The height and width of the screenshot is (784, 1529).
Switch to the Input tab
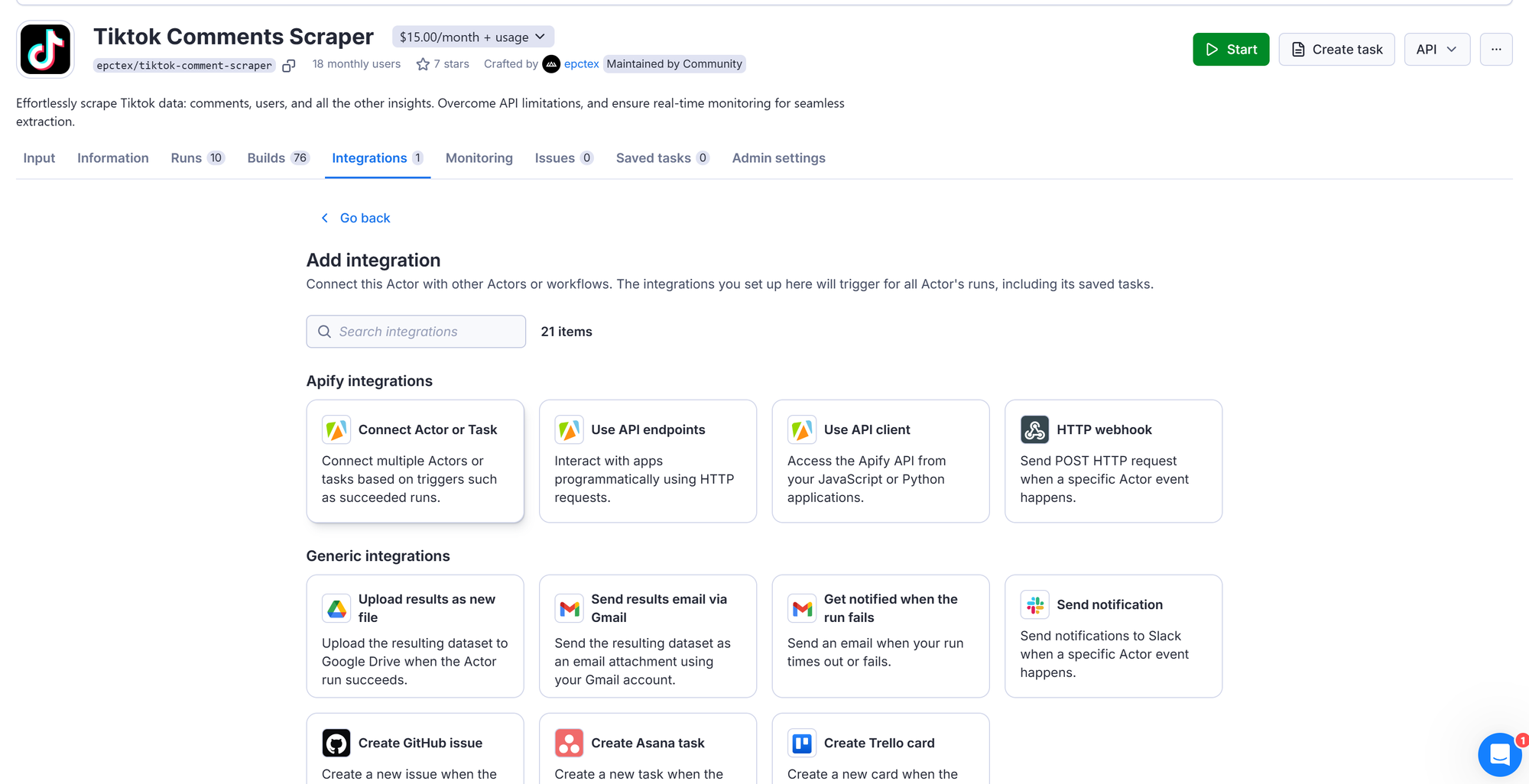[x=39, y=158]
